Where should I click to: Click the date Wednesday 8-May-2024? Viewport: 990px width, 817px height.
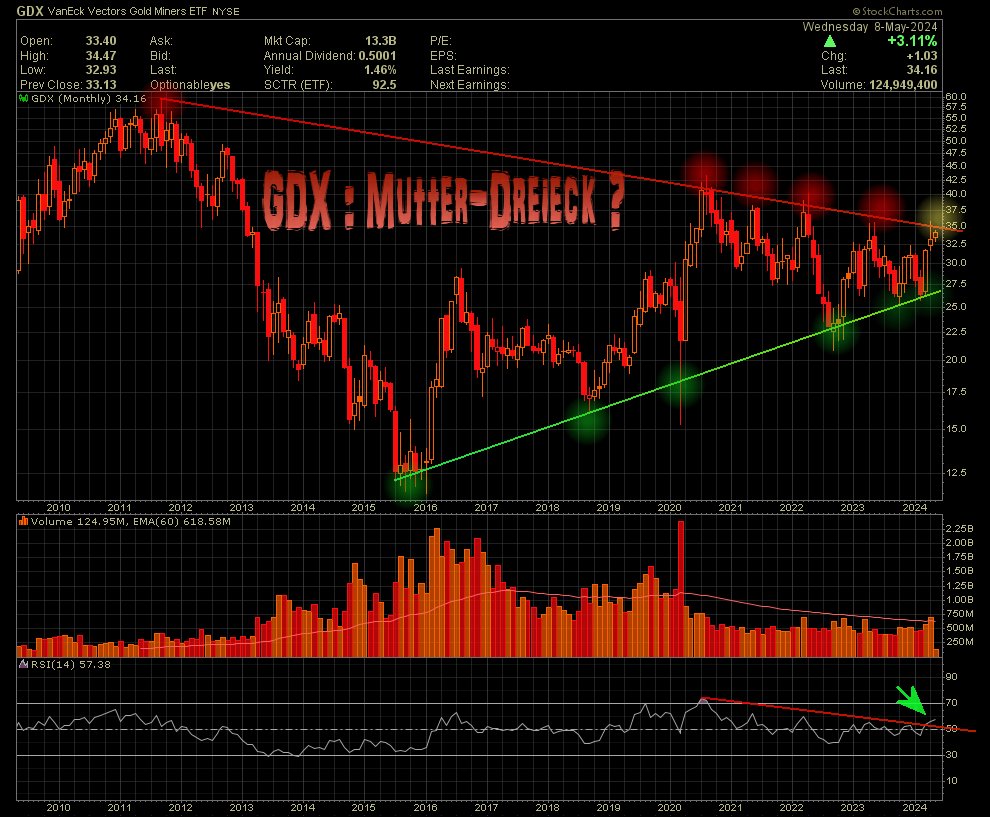click(869, 27)
